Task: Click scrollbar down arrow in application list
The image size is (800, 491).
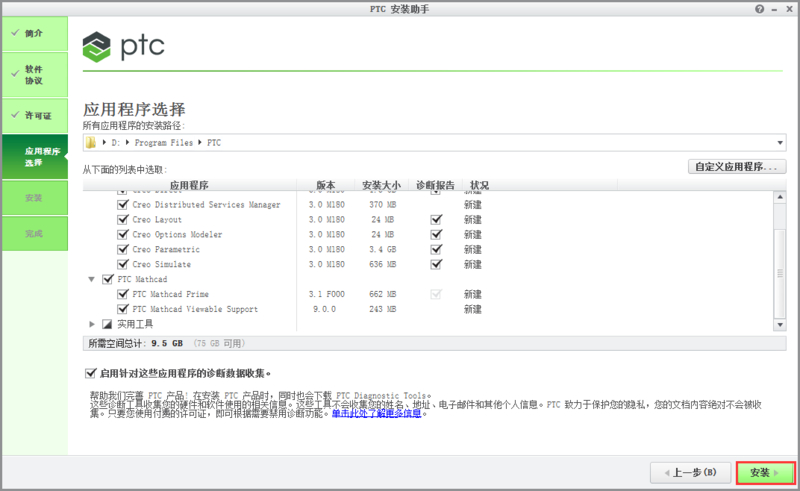Action: click(x=780, y=324)
